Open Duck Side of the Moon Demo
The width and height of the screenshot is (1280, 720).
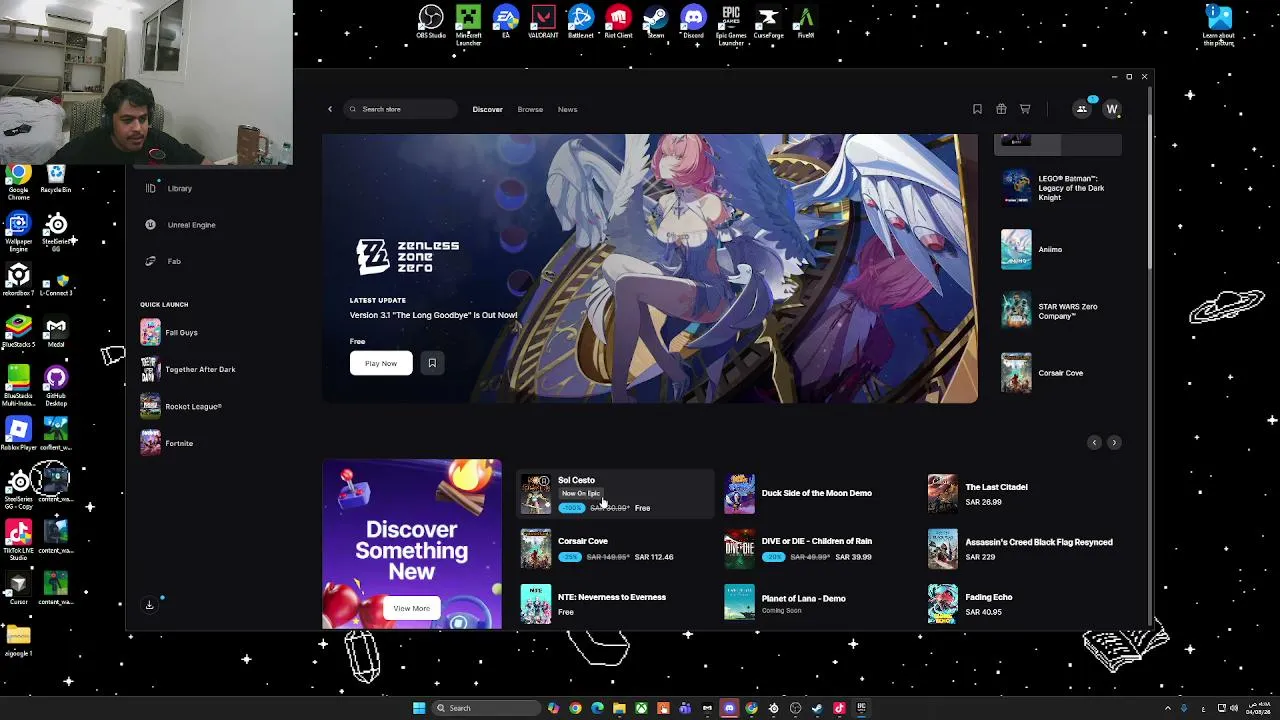coord(818,494)
